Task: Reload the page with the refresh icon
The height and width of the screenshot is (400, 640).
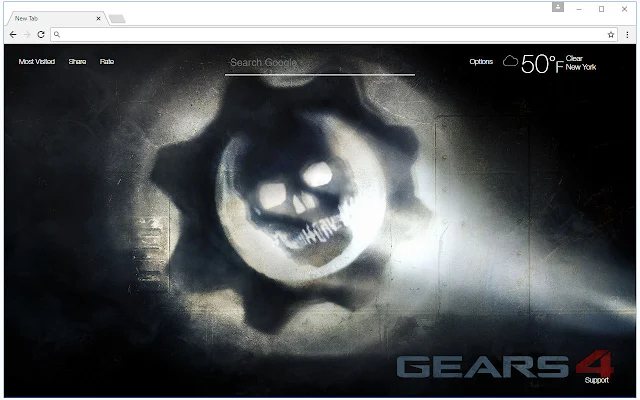Action: point(41,35)
